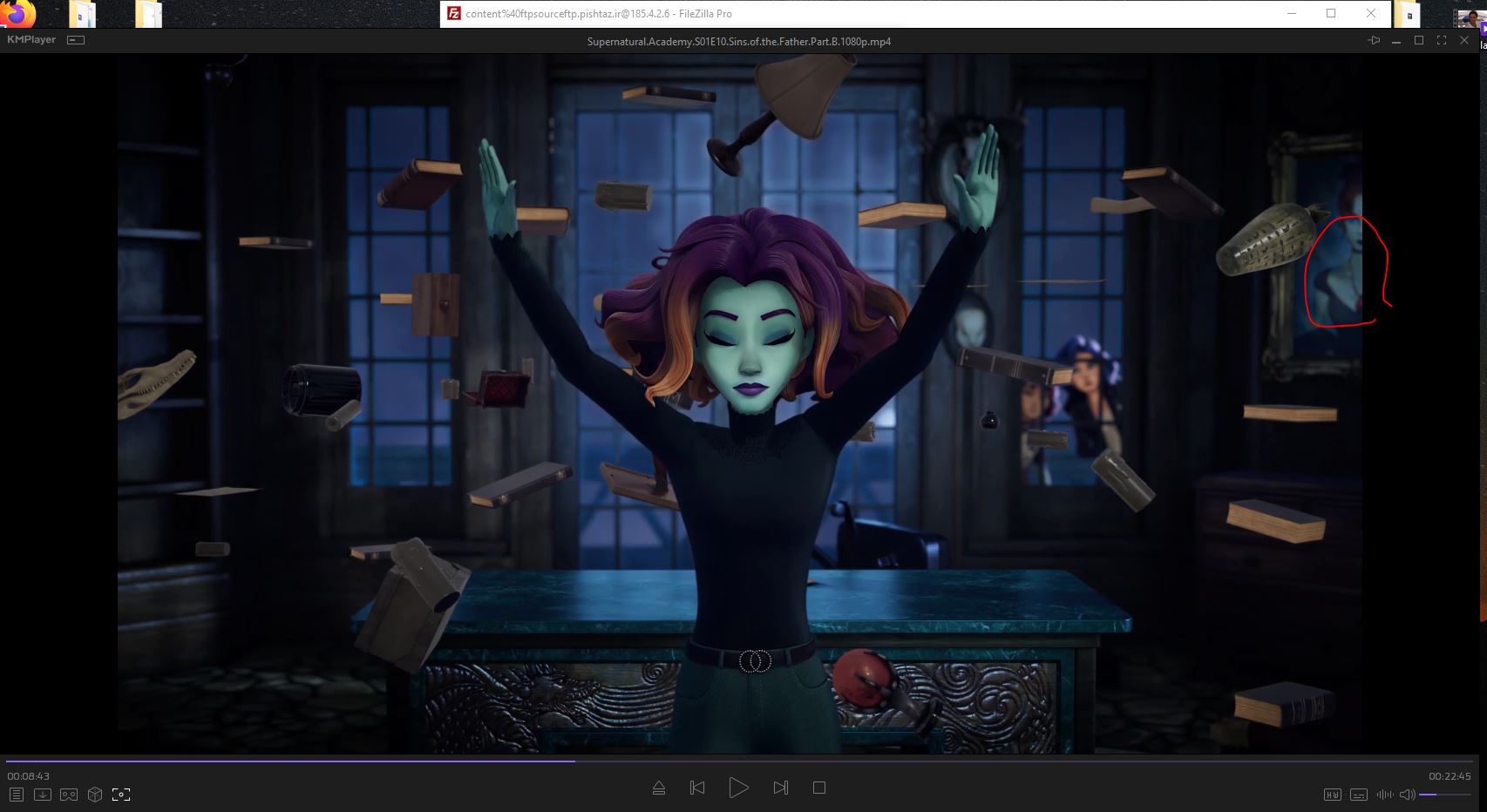
Task: Enter fullscreen from KMPlayer title bar
Action: [1442, 41]
